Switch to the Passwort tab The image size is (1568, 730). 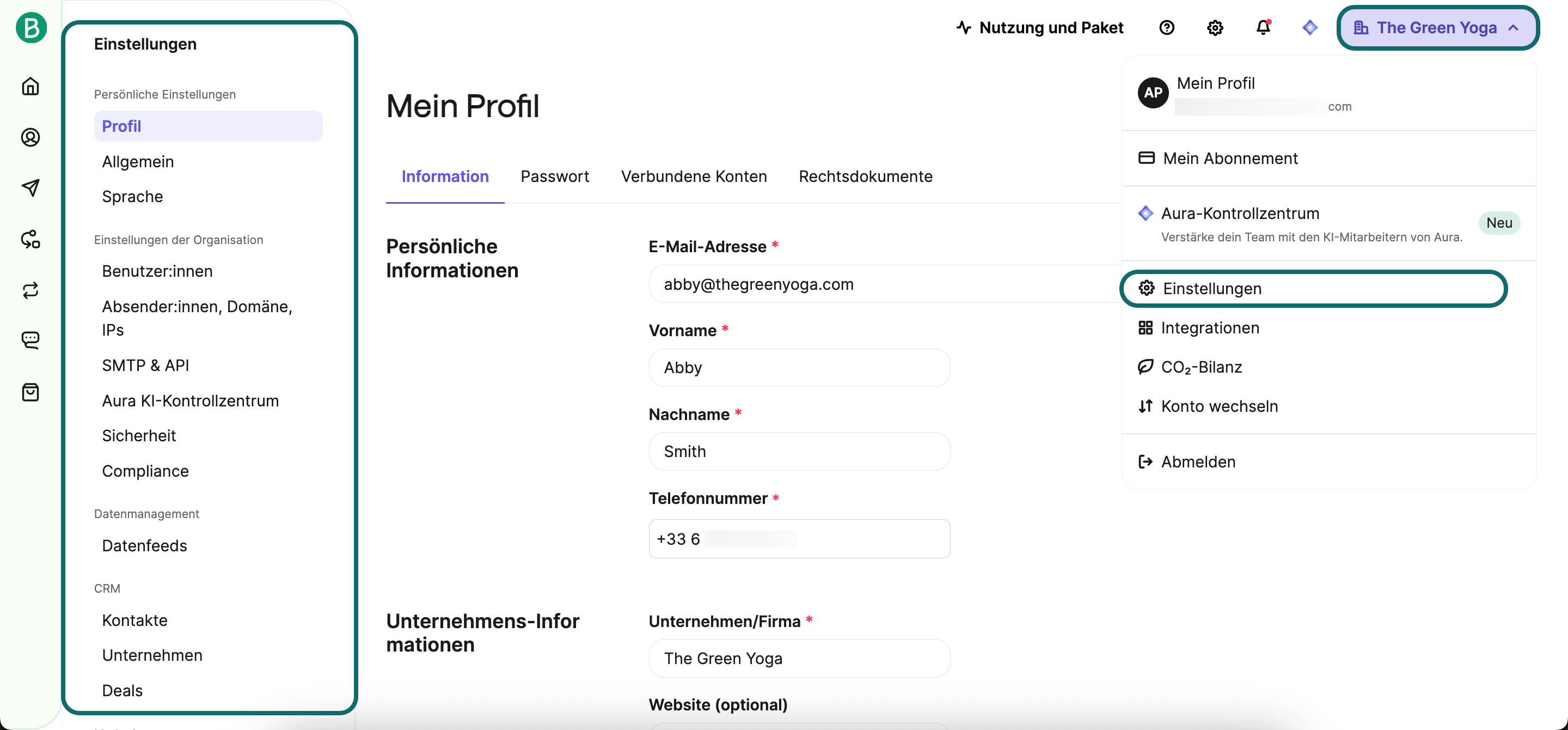point(555,177)
